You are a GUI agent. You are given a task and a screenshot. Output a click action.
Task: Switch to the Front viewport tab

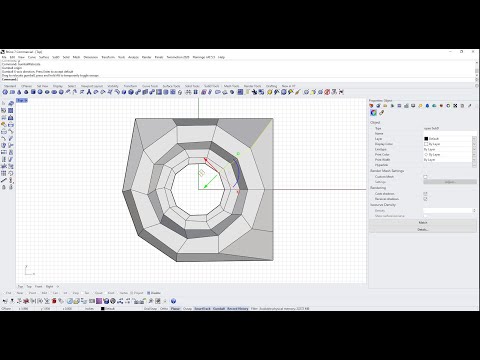coord(39,286)
